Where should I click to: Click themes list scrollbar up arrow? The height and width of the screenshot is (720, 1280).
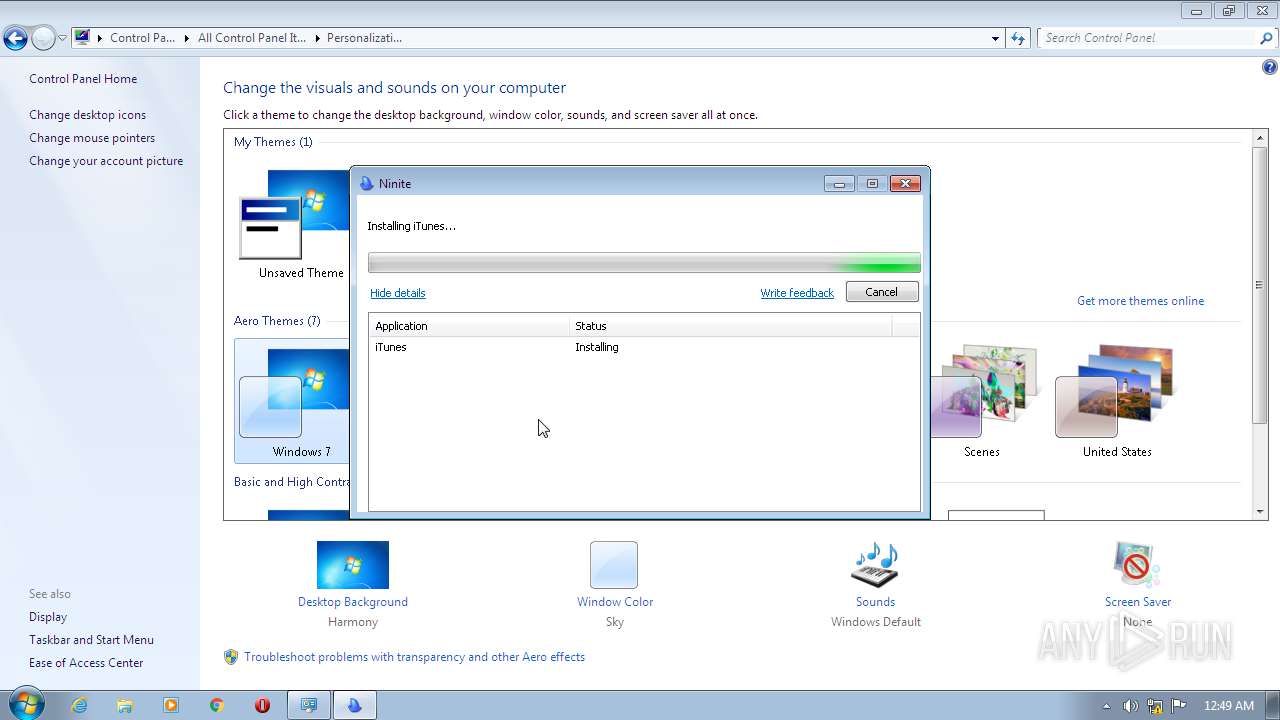click(1260, 137)
